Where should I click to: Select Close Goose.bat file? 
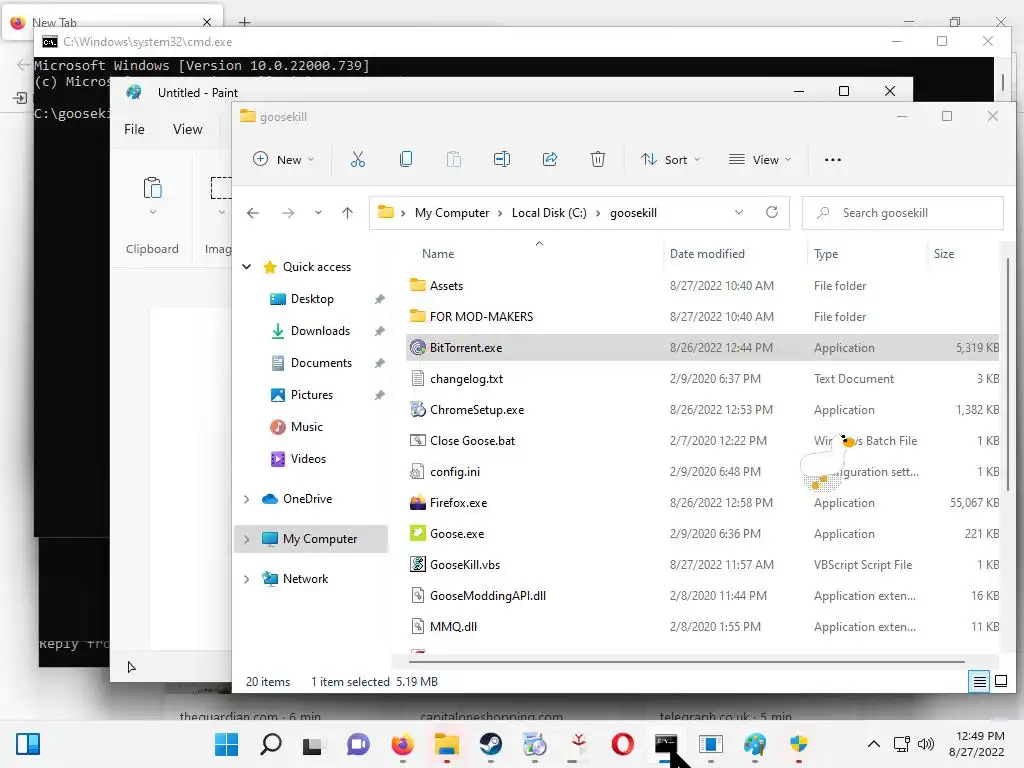click(x=703, y=441)
